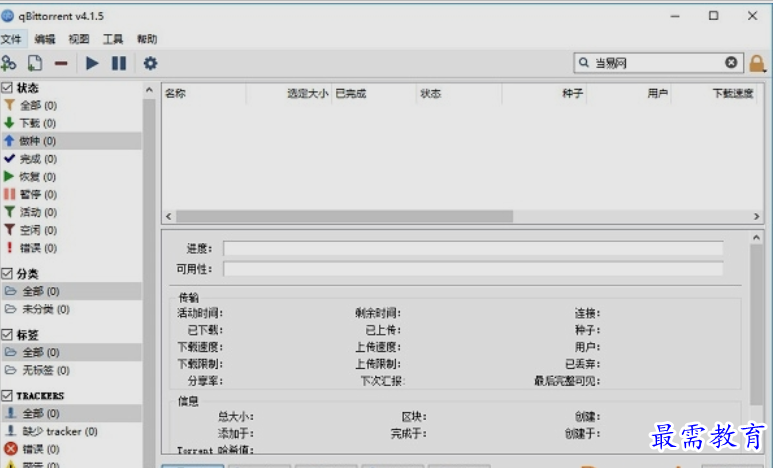
Task: Click details panel scroll up arrow
Action: click(756, 238)
